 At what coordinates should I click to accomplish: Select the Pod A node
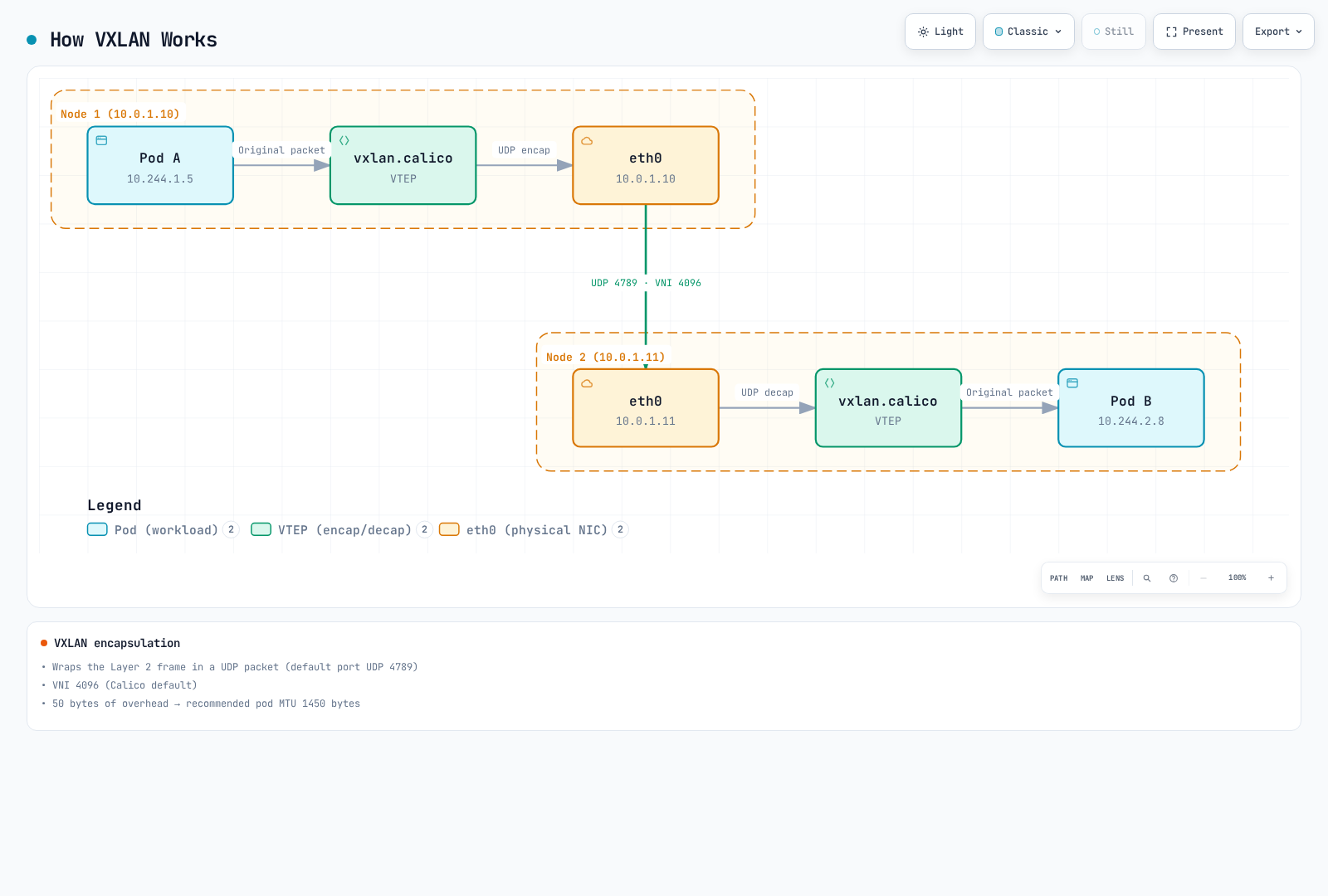[x=160, y=165]
